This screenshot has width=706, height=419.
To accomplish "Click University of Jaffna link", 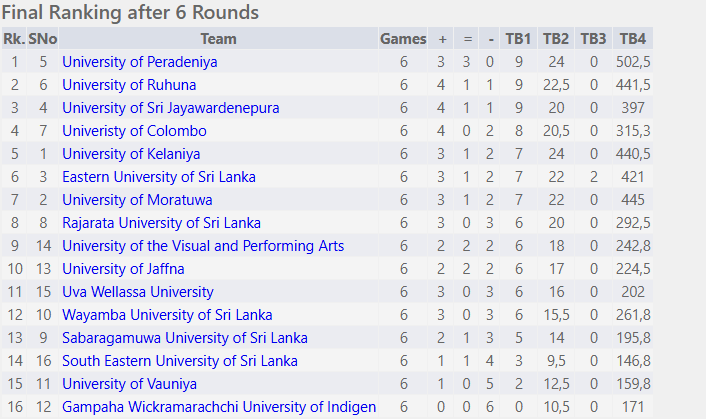I will pos(123,269).
